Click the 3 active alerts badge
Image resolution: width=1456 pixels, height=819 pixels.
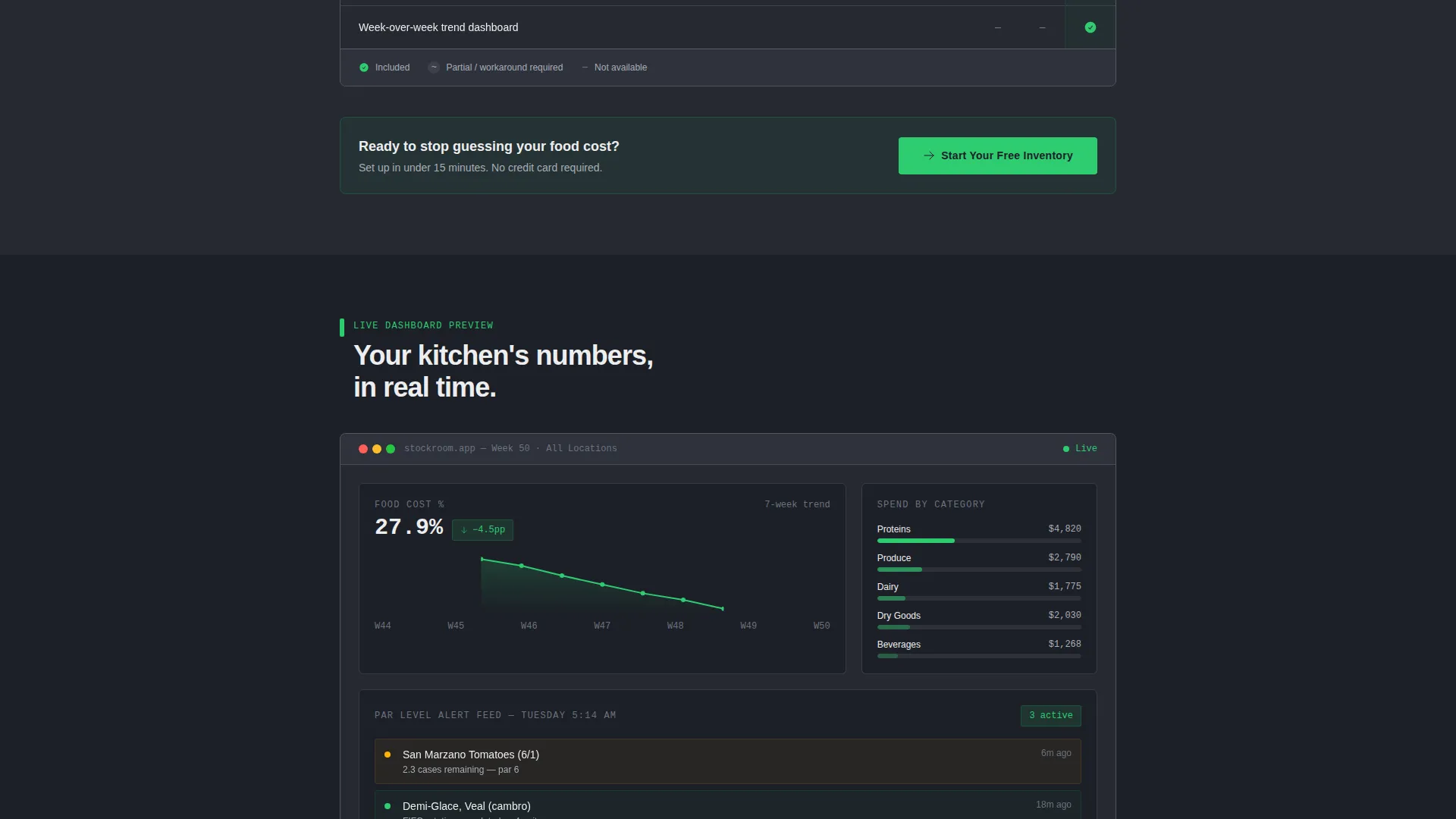[x=1050, y=716]
